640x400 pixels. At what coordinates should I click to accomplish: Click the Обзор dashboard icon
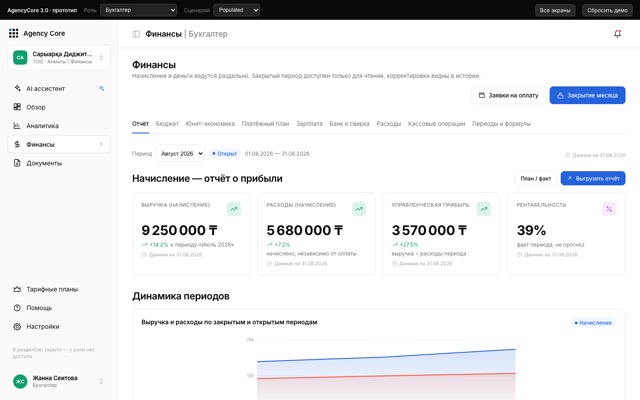[x=17, y=107]
